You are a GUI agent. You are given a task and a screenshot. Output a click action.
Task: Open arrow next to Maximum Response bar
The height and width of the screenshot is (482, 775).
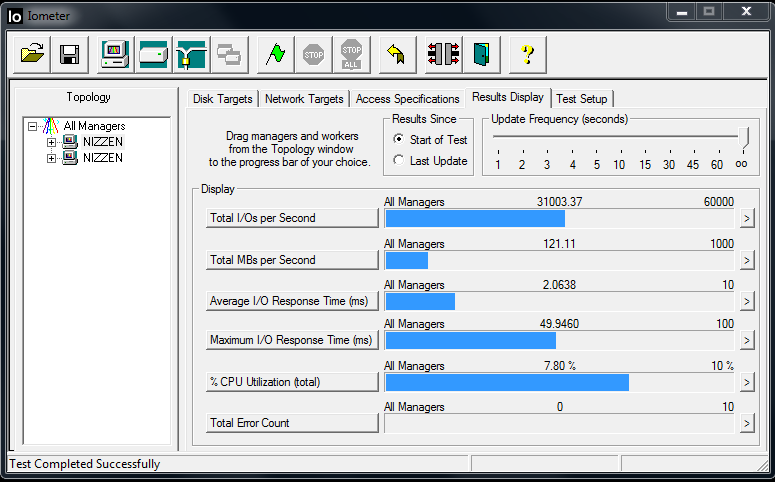[x=747, y=340]
